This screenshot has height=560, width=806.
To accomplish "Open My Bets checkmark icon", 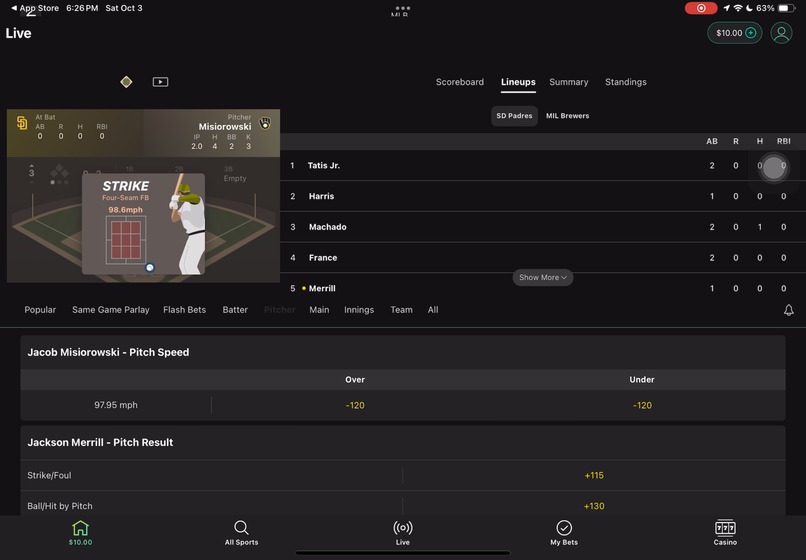I will [x=564, y=533].
